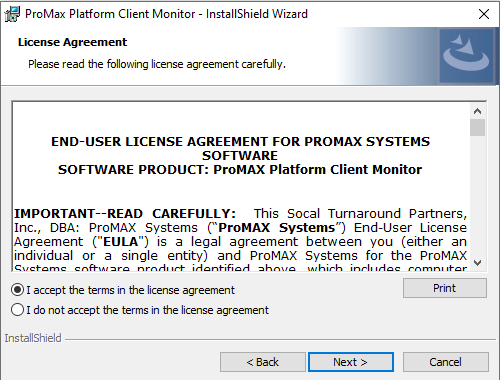Click the empty scrollbar track below the thumb

click(477, 196)
